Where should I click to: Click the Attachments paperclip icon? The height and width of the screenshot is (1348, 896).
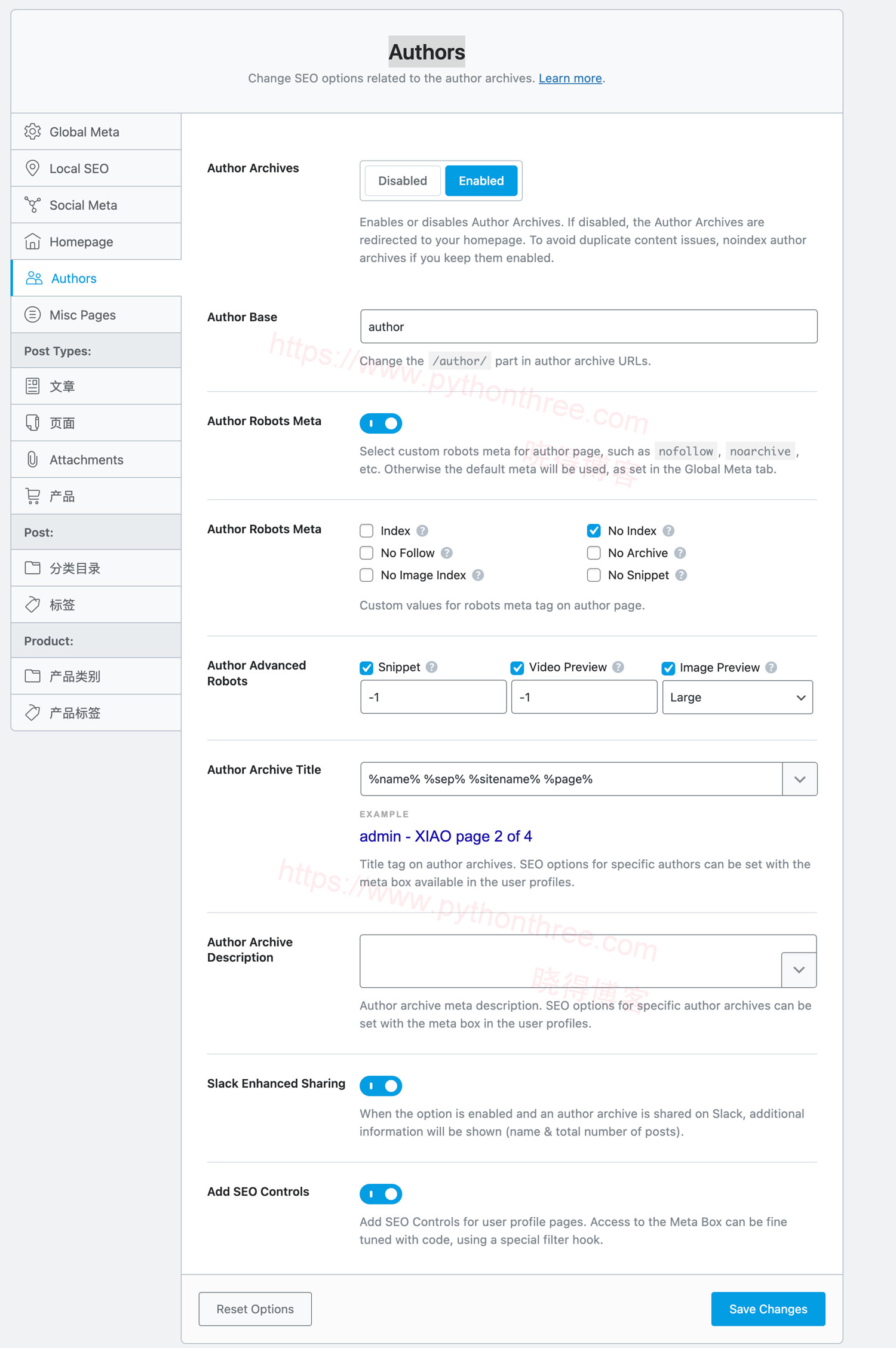coord(33,459)
